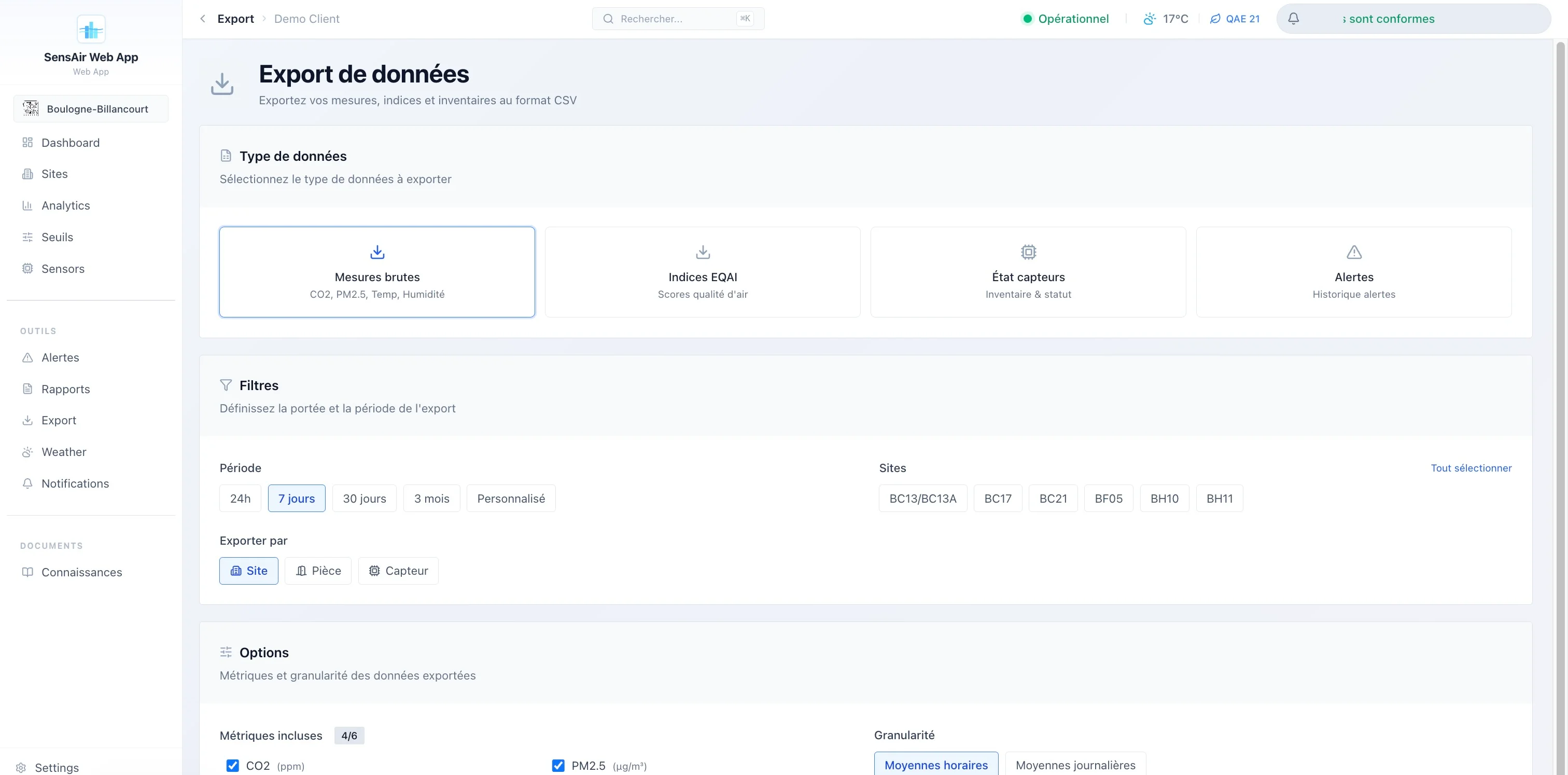The width and height of the screenshot is (1568, 775).
Task: Click the scrolling 'sont conformes' status banner
Action: click(1413, 19)
